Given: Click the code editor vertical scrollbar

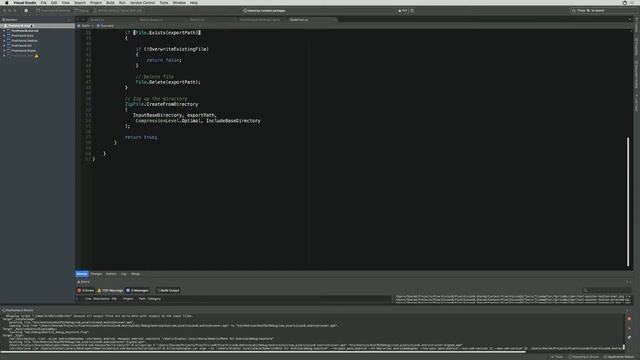Looking at the screenshot, I should click(628, 202).
